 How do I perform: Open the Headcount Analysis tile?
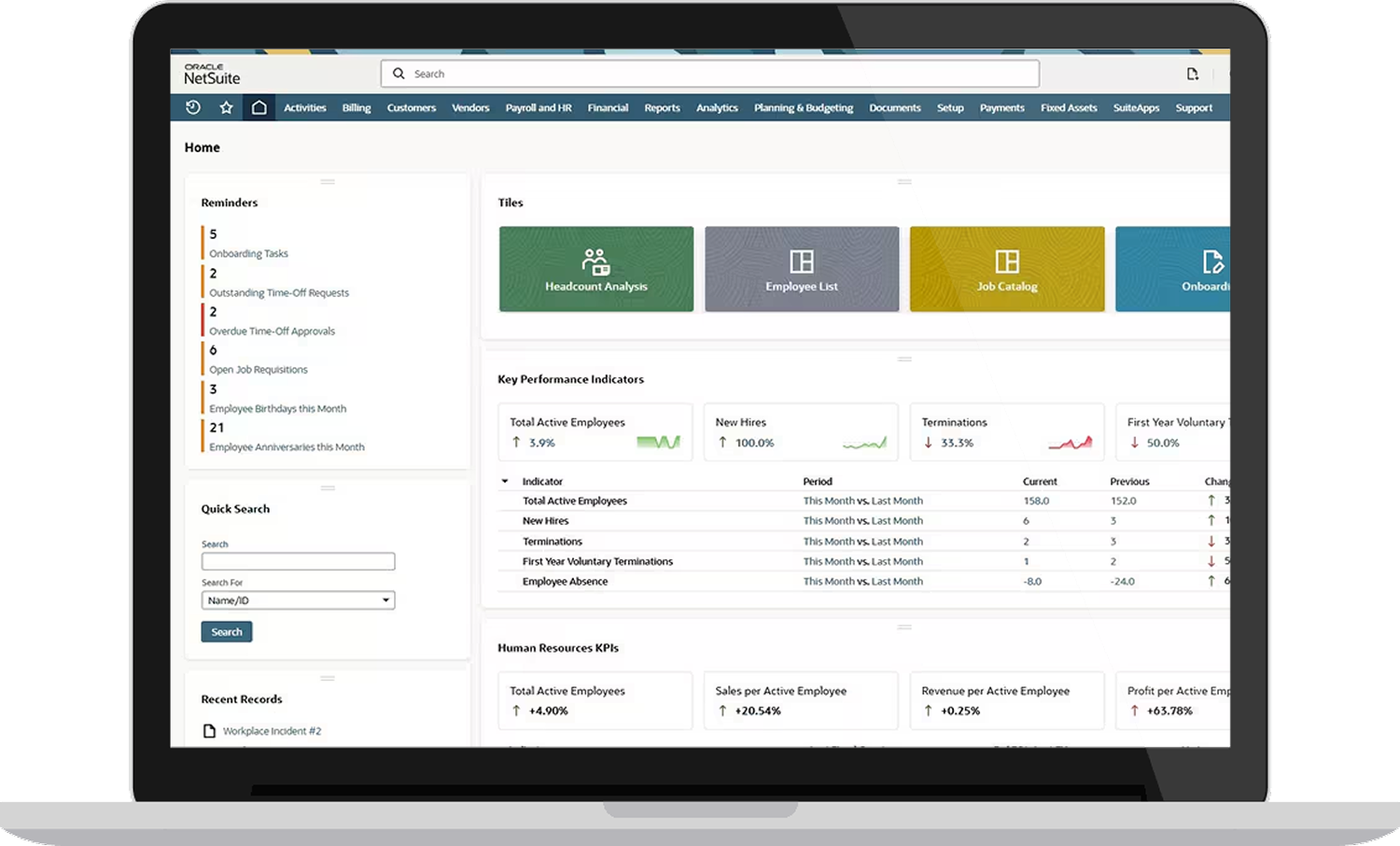coord(596,269)
